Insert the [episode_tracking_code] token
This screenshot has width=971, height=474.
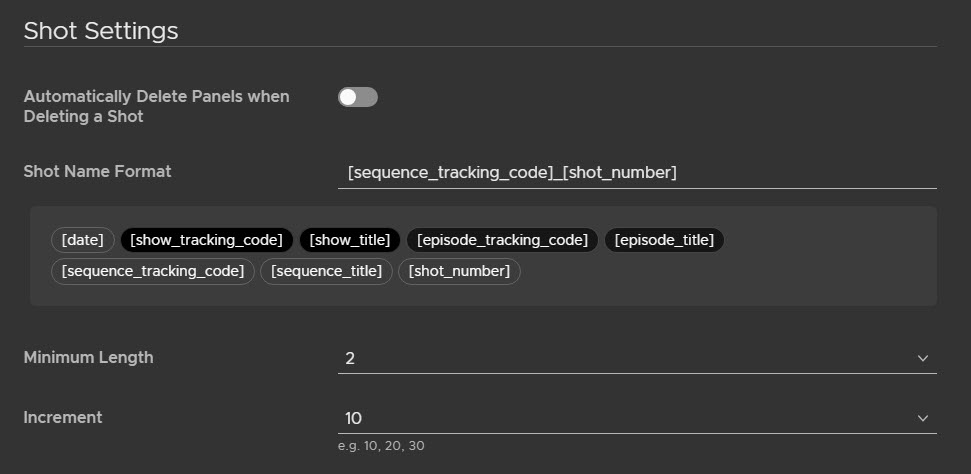pos(502,240)
